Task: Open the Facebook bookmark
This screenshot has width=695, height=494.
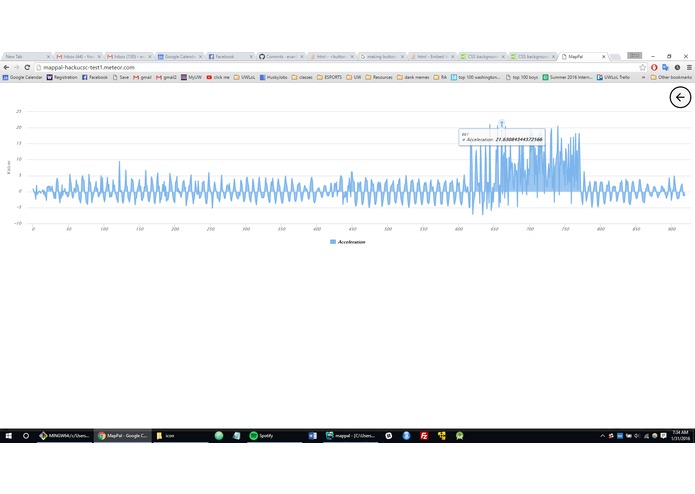Action: 95,77
